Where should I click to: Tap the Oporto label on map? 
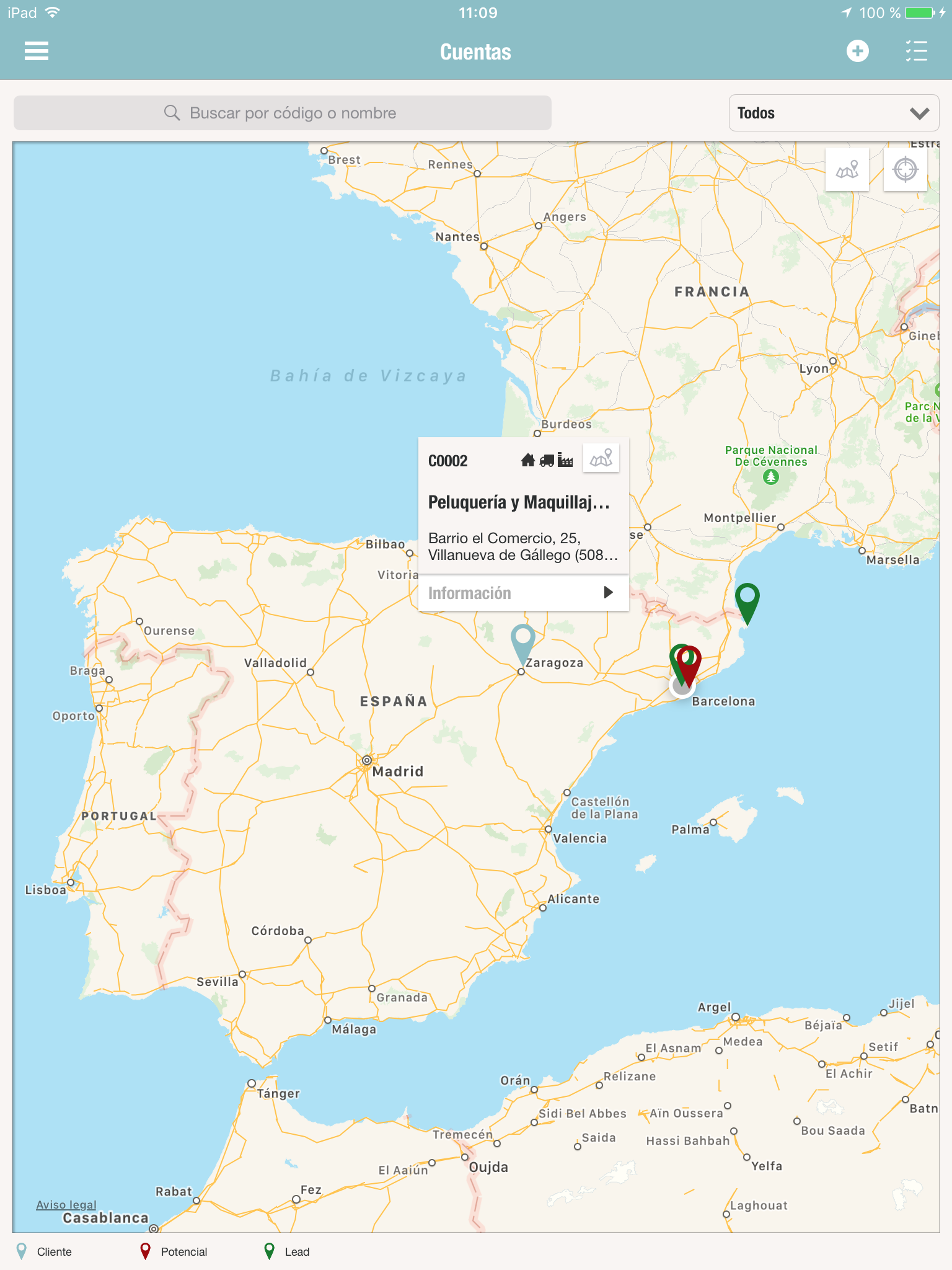[x=74, y=716]
